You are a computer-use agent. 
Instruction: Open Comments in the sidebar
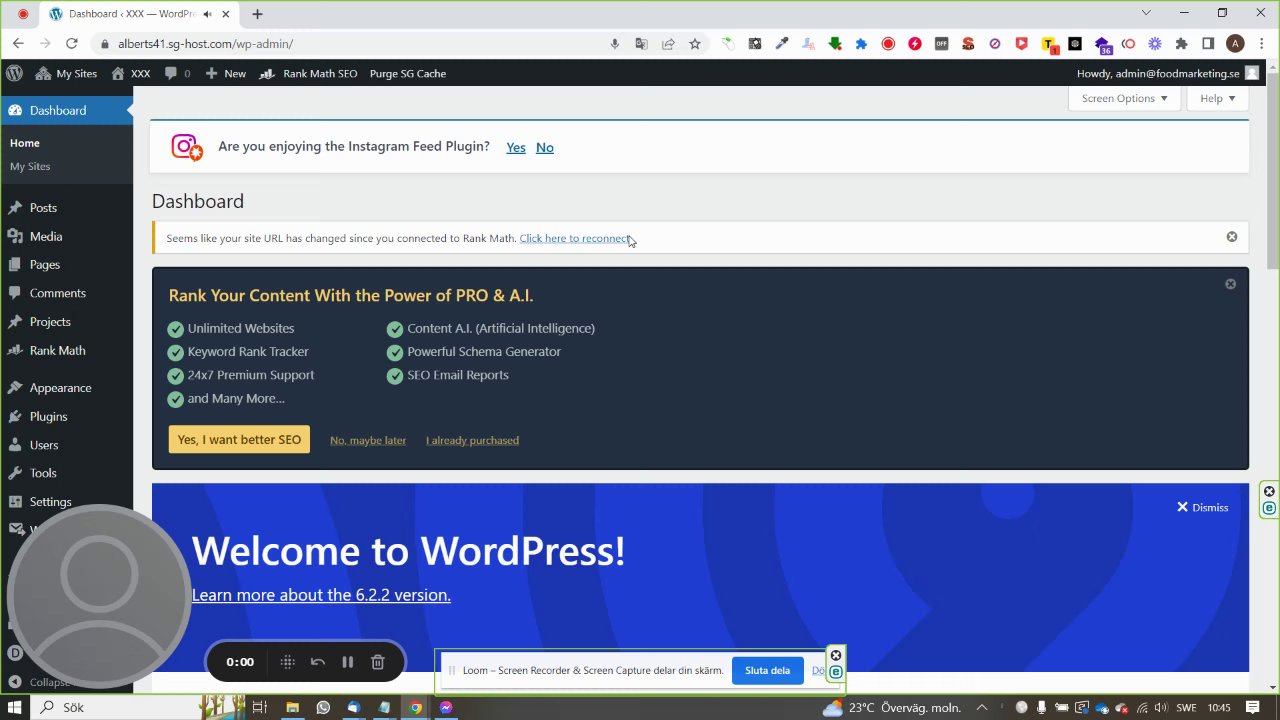[66, 293]
